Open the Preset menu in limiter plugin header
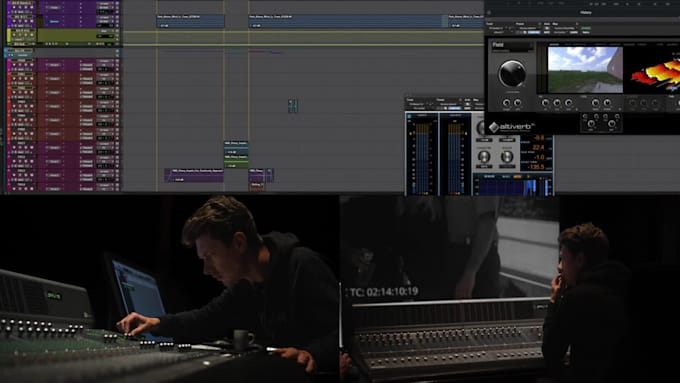Screen dimensions: 680x383 click(441, 100)
